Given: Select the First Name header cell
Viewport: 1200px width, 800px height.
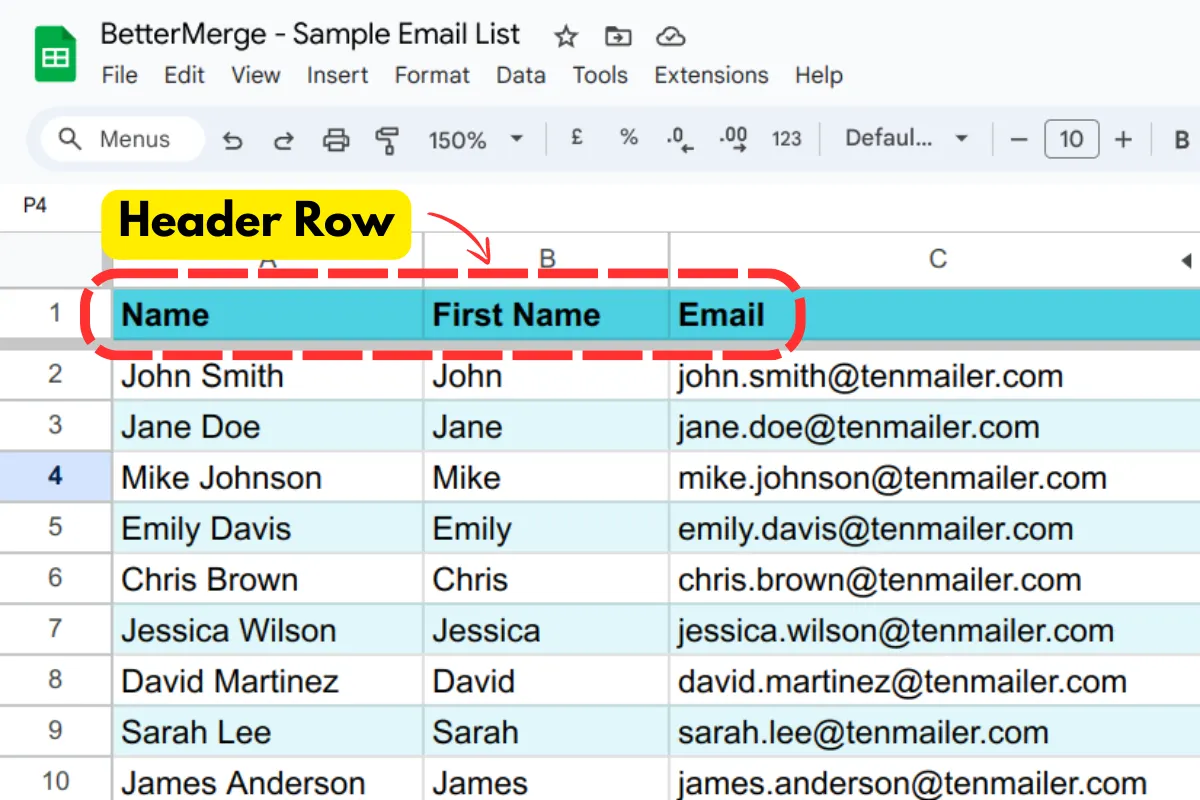Looking at the screenshot, I should [546, 314].
